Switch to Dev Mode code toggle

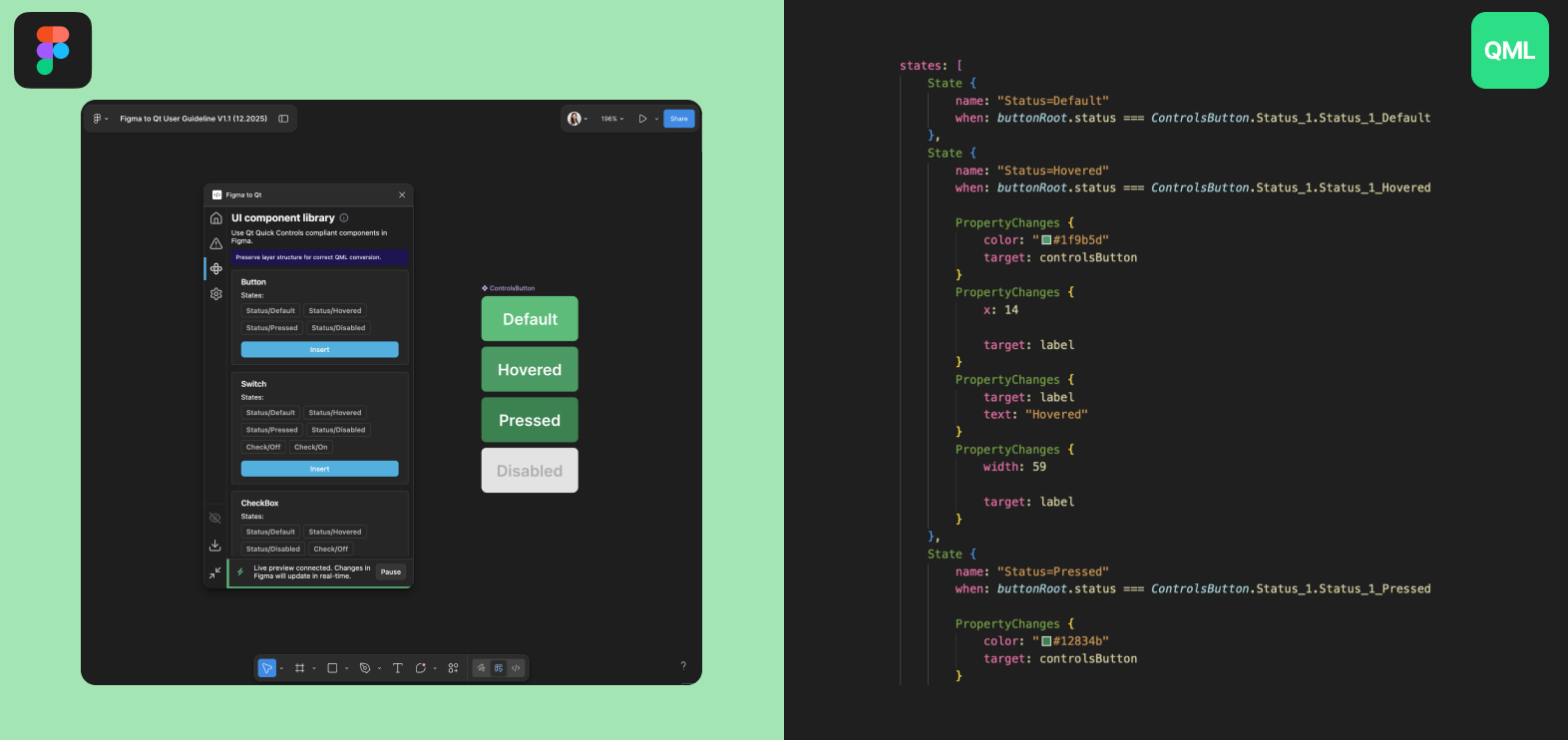pos(516,668)
